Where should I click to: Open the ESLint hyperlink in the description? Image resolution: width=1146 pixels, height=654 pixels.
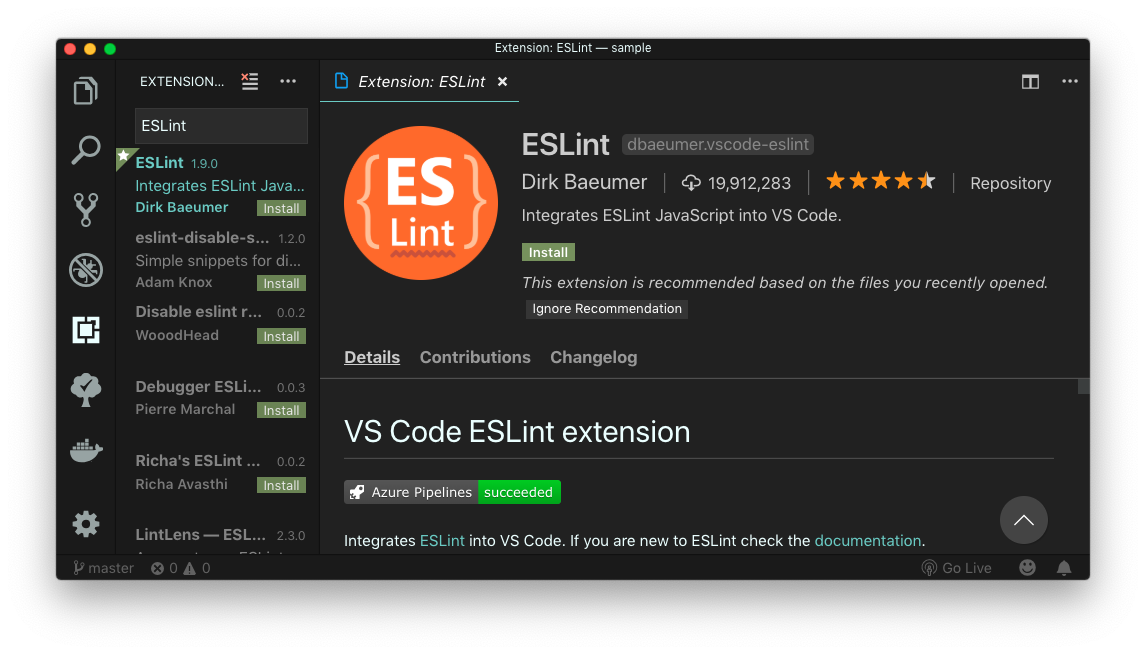[x=442, y=541]
